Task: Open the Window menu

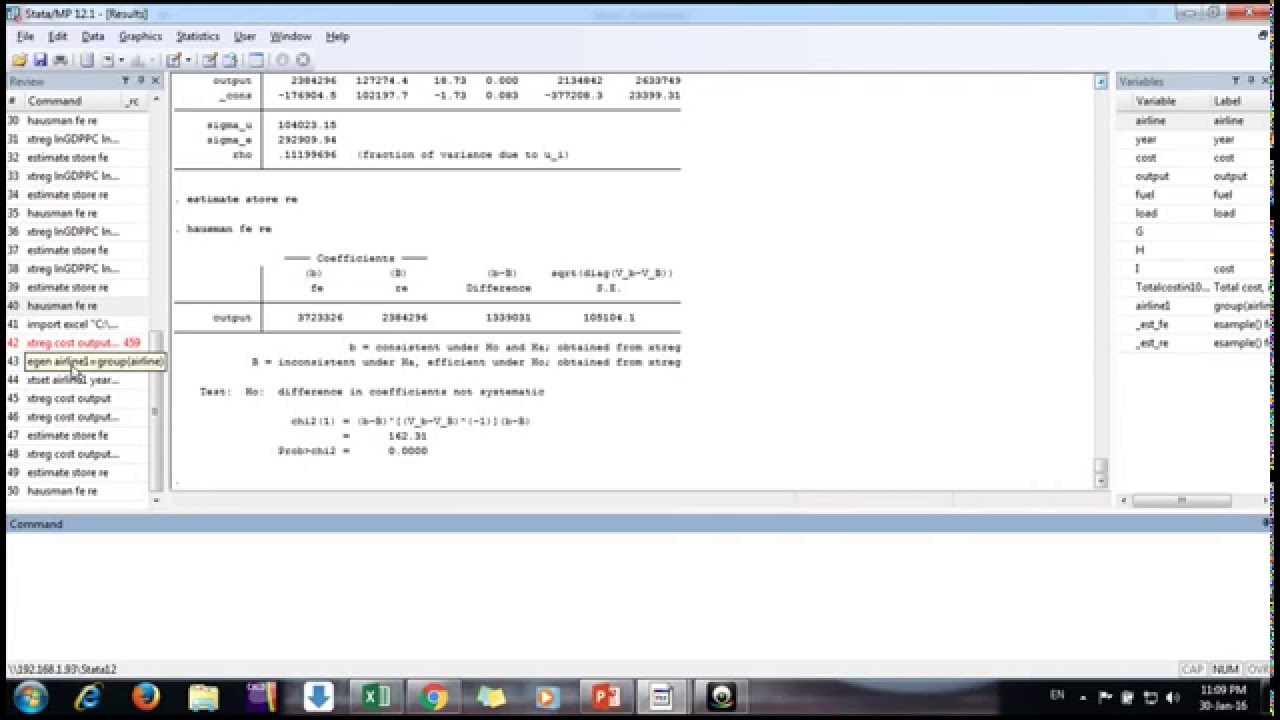Action: tap(290, 36)
